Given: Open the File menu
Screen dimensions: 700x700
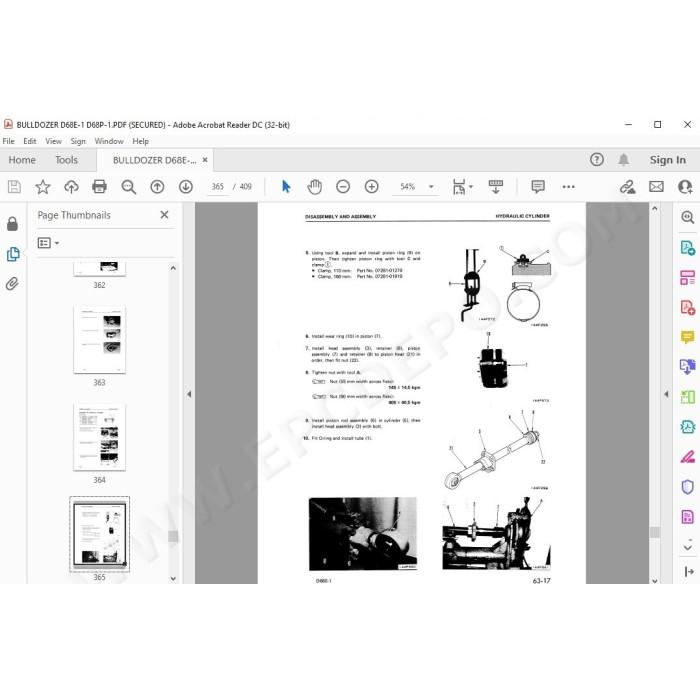Looking at the screenshot, I should click(8, 141).
